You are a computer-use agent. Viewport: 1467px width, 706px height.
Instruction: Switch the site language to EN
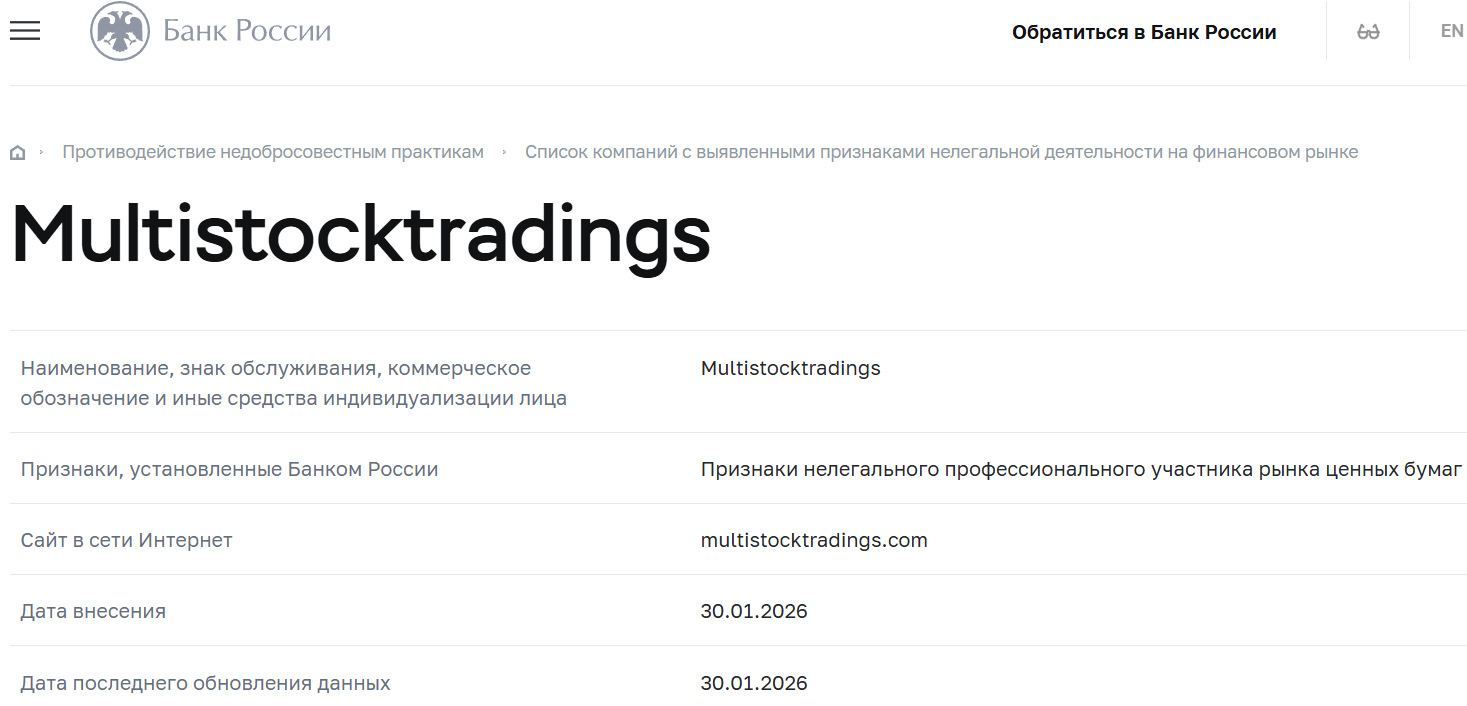tap(1451, 30)
